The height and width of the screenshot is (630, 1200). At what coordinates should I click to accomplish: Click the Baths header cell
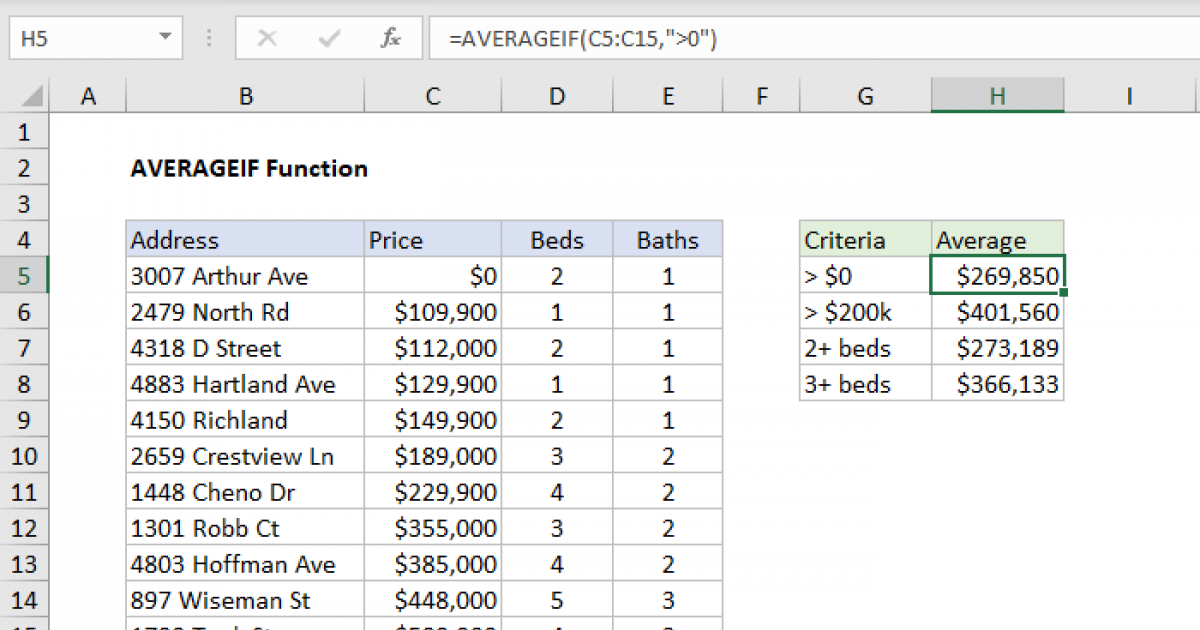(x=668, y=240)
